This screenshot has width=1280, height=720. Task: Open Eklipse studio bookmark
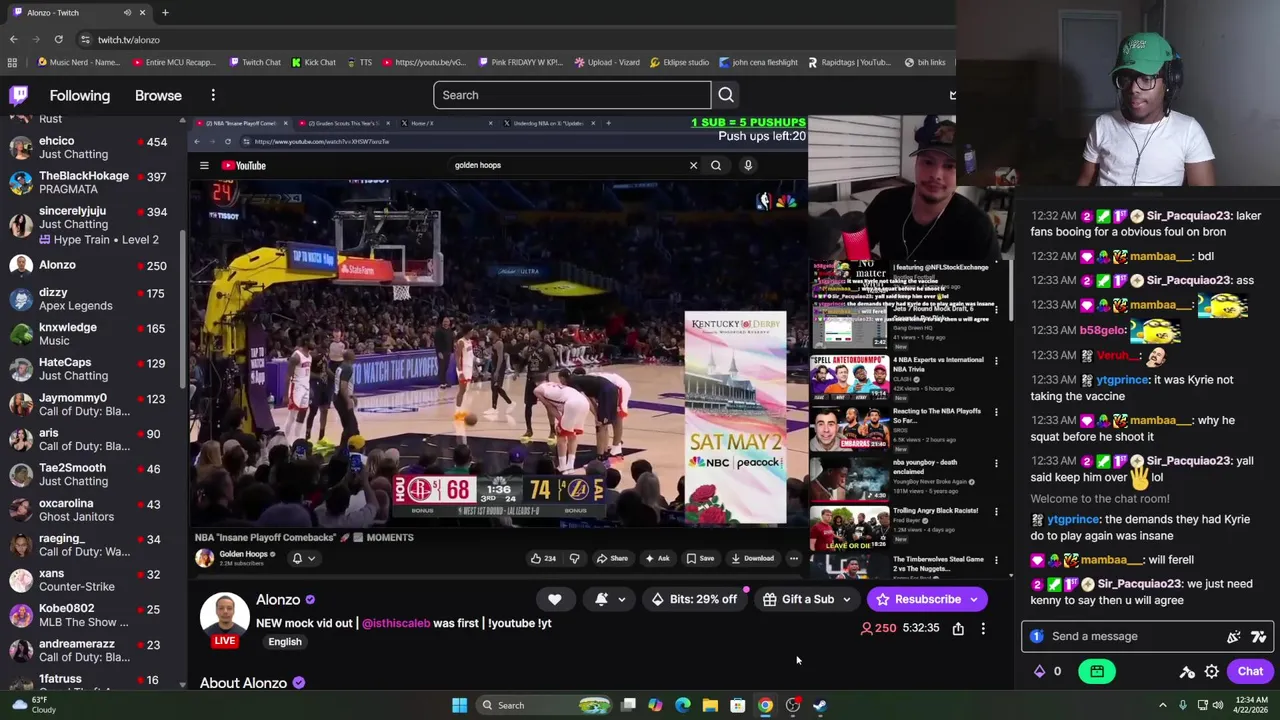[x=679, y=62]
